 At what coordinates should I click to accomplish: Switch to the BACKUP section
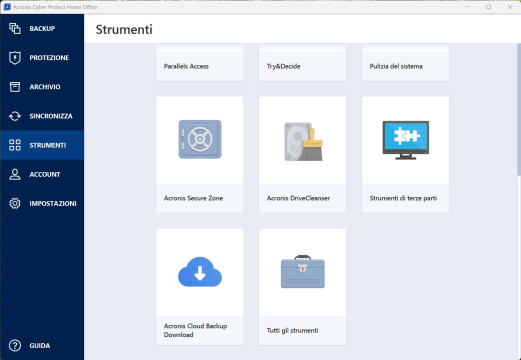(42, 29)
